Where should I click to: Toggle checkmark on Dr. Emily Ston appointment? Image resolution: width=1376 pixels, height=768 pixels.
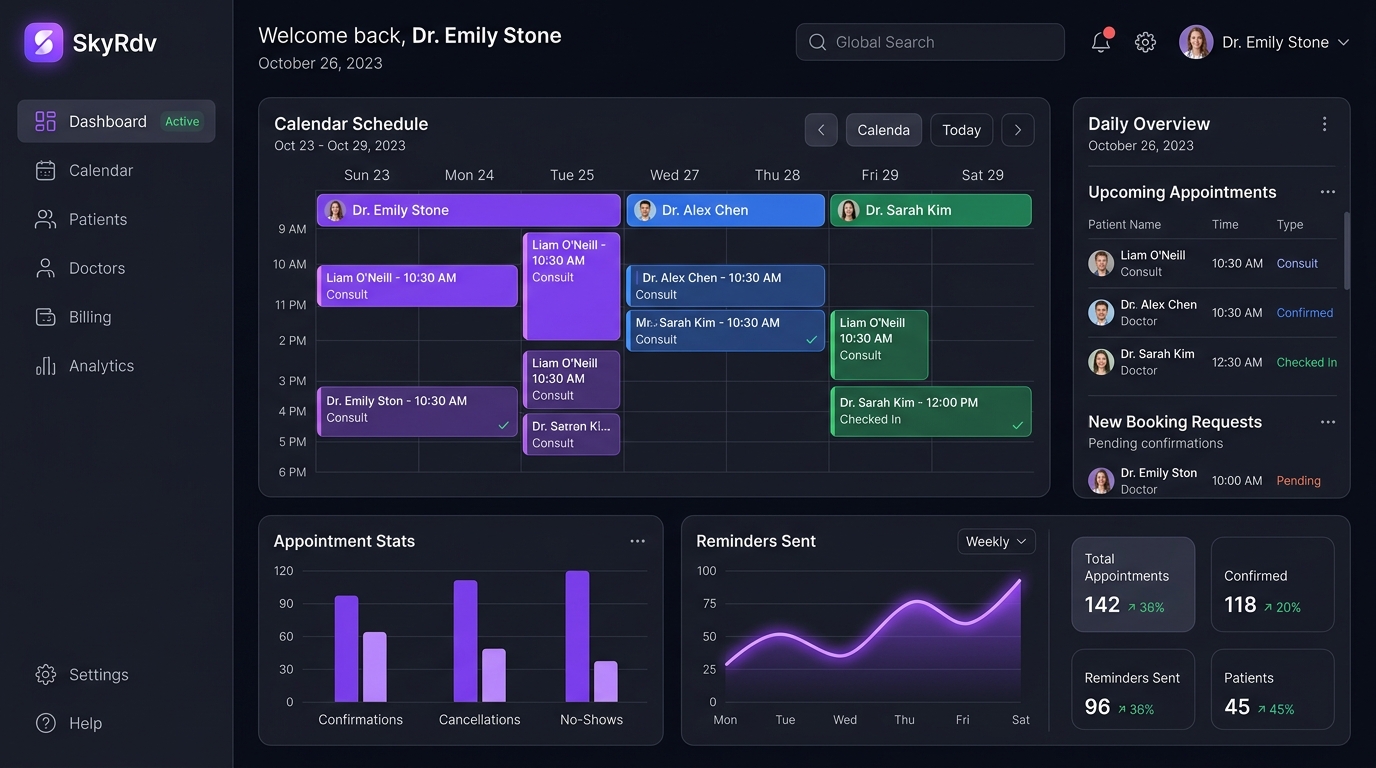coord(504,425)
